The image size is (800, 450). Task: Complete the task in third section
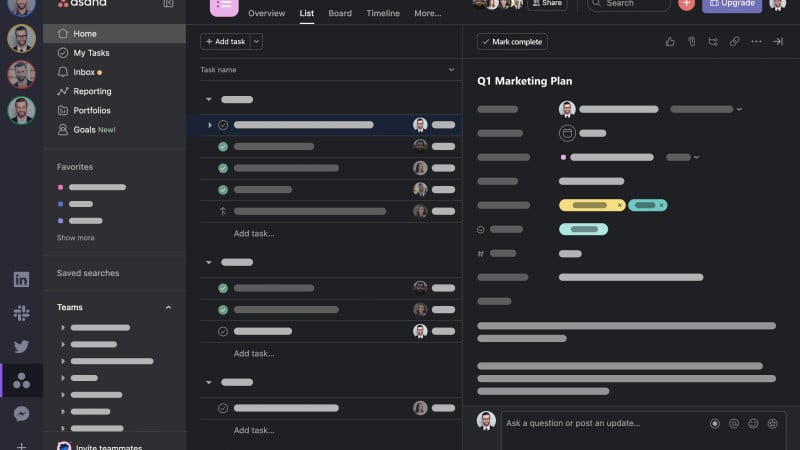point(223,408)
